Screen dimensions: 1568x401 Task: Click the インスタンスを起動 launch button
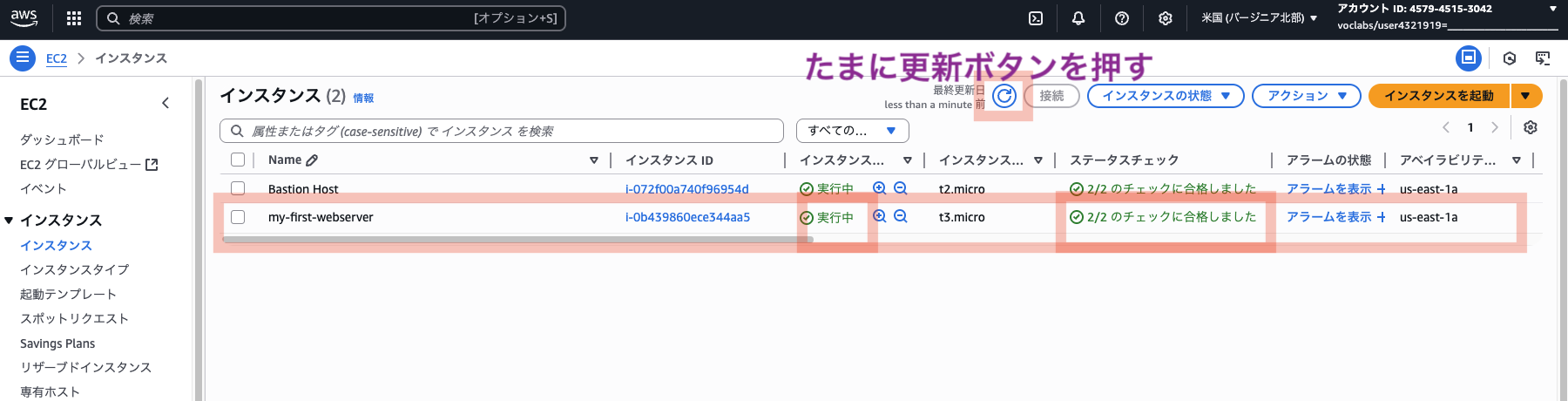click(x=1439, y=96)
